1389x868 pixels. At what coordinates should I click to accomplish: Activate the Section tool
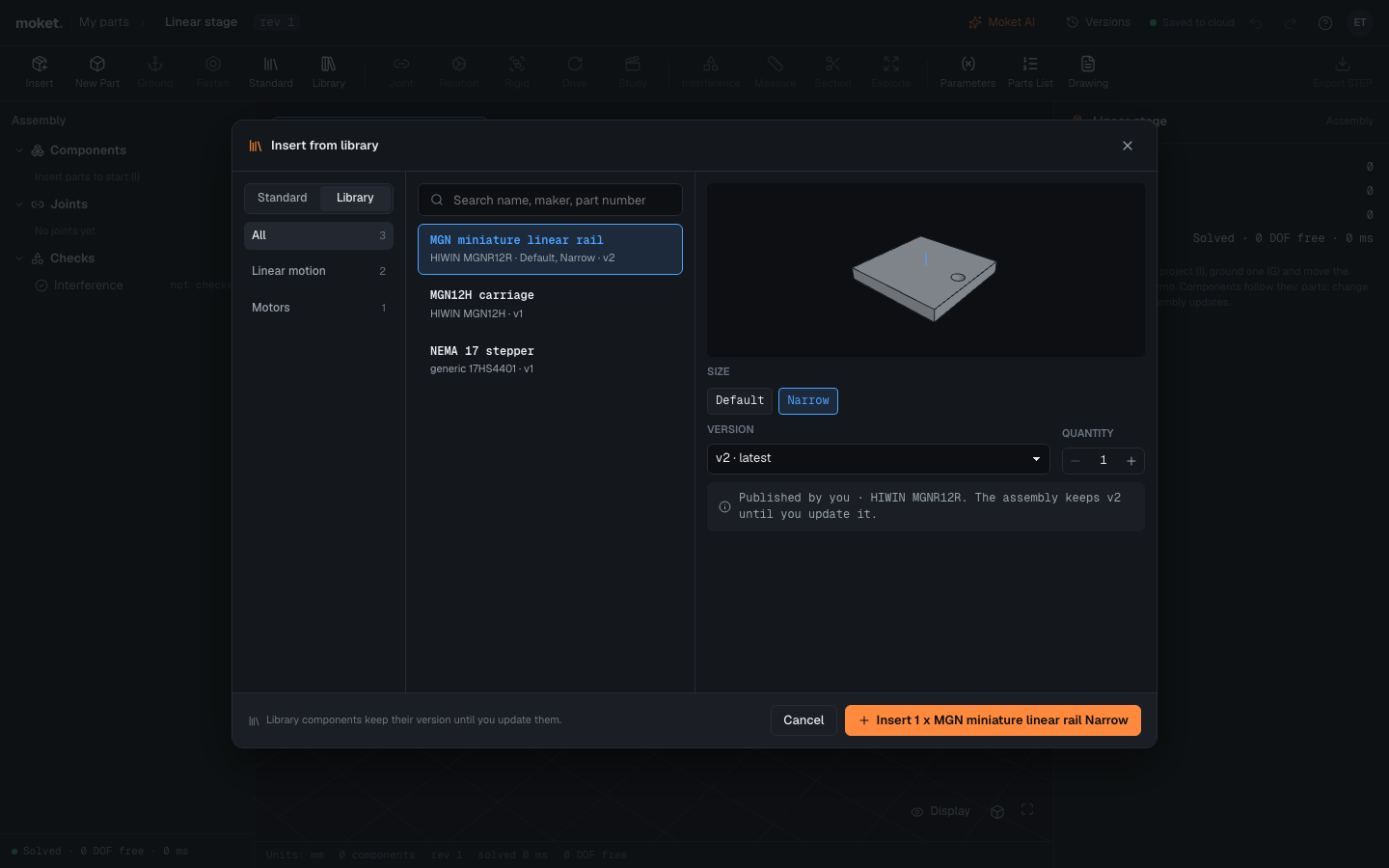833,71
